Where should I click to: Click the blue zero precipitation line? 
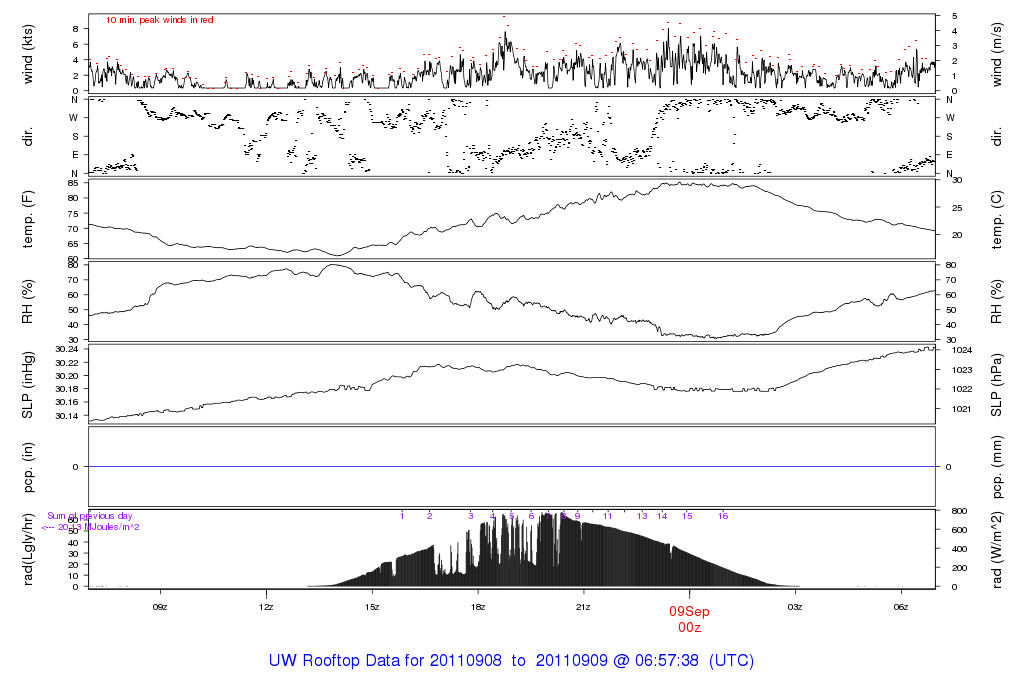(512, 466)
